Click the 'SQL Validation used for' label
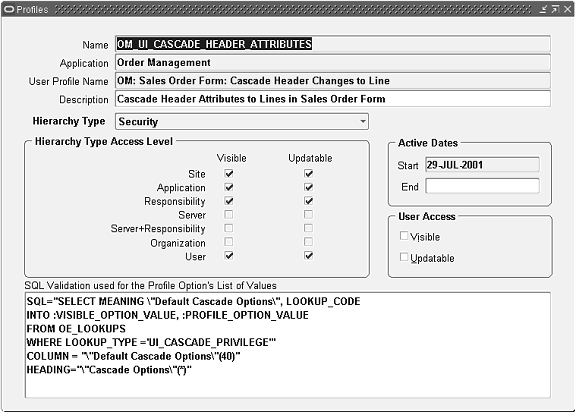The width and height of the screenshot is (575, 412). pyautogui.click(x=150, y=286)
